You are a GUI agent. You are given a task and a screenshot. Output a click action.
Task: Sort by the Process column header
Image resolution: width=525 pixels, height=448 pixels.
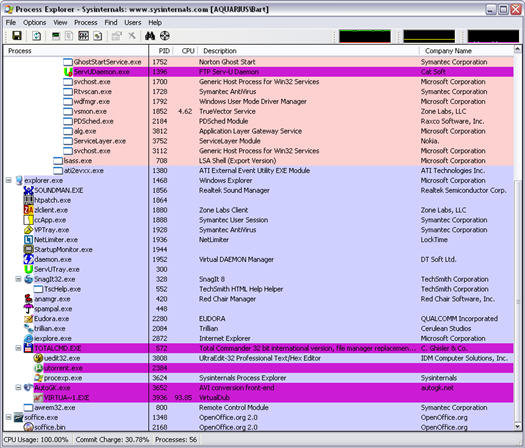point(76,51)
